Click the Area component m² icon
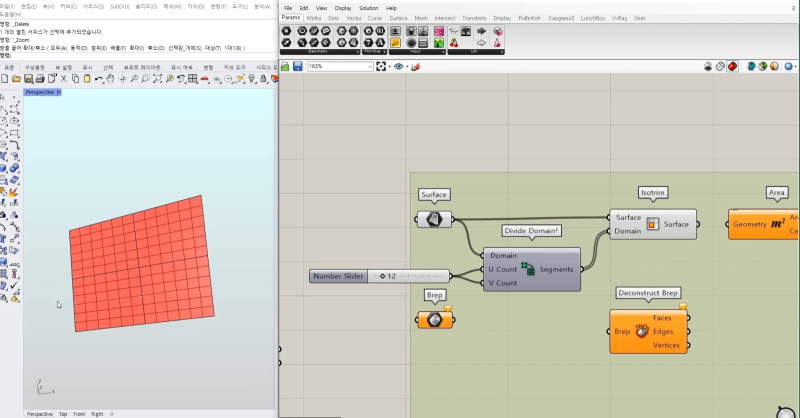Viewport: 800px width, 418px height. (778, 224)
